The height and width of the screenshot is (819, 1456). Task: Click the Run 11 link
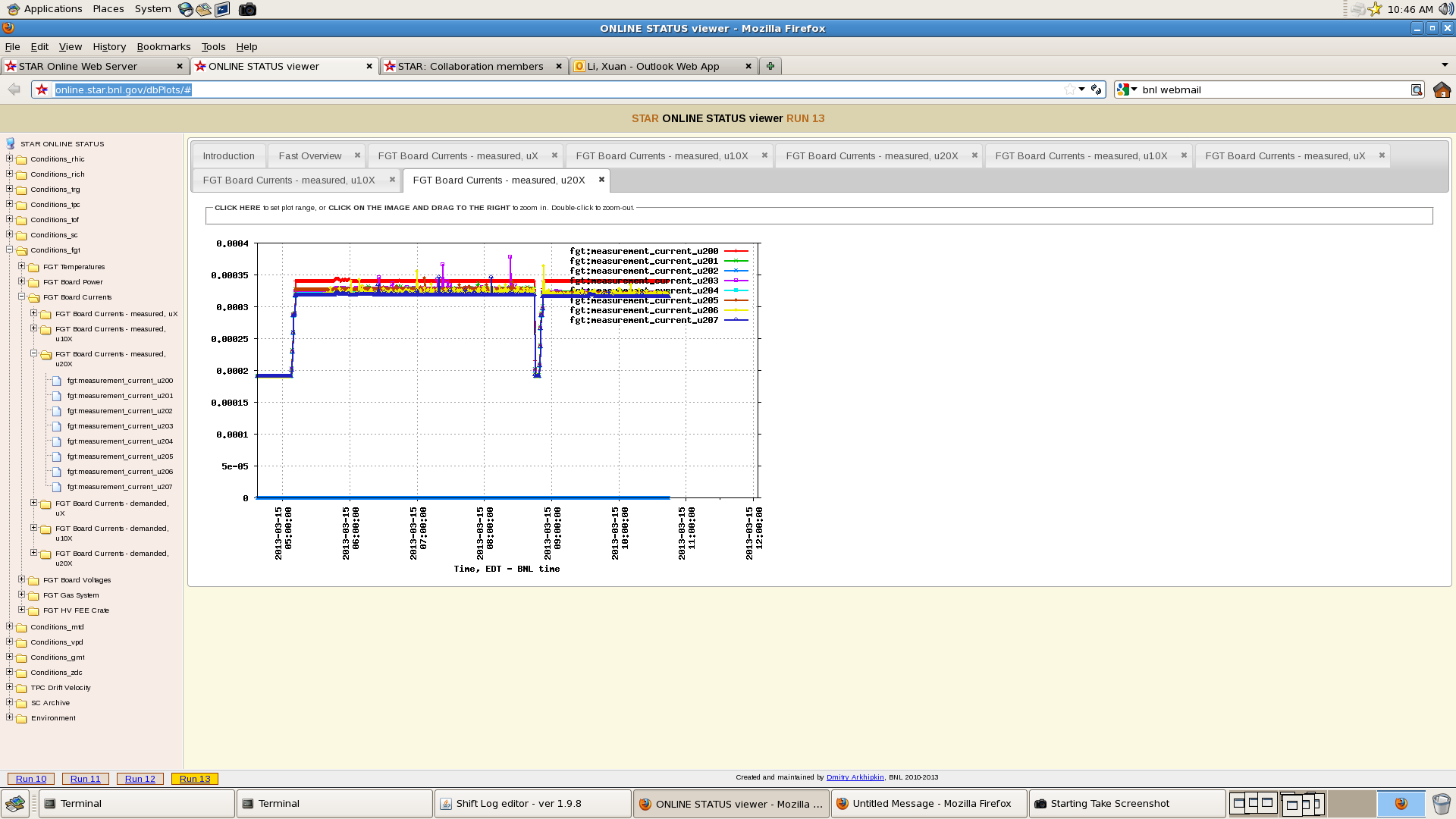point(86,779)
